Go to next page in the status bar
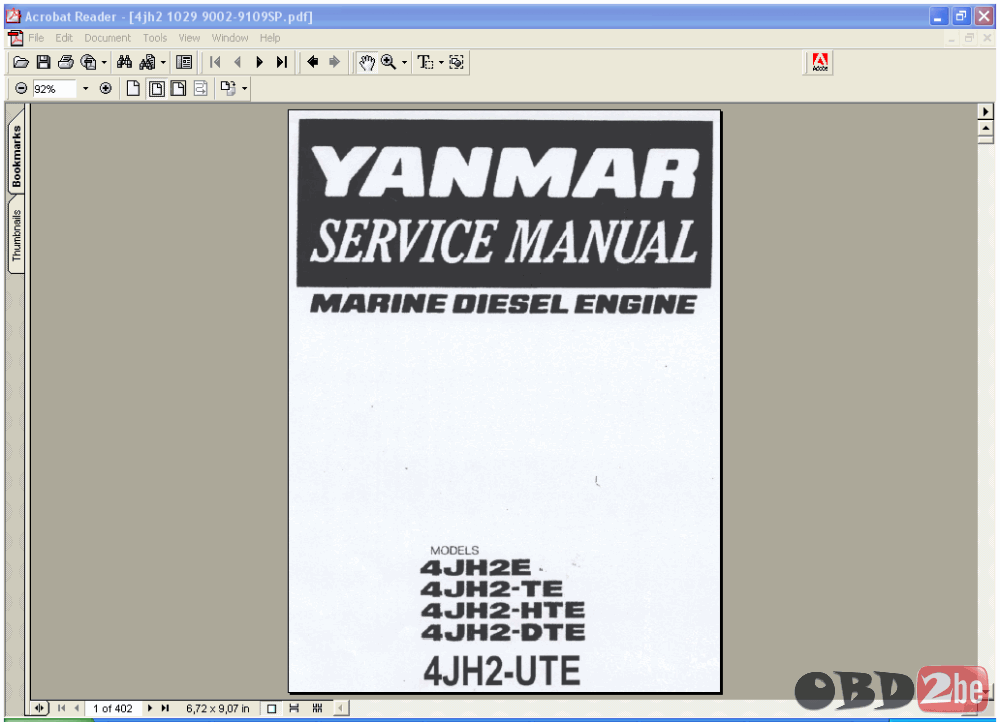Image resolution: width=1000 pixels, height=722 pixels. click(150, 708)
